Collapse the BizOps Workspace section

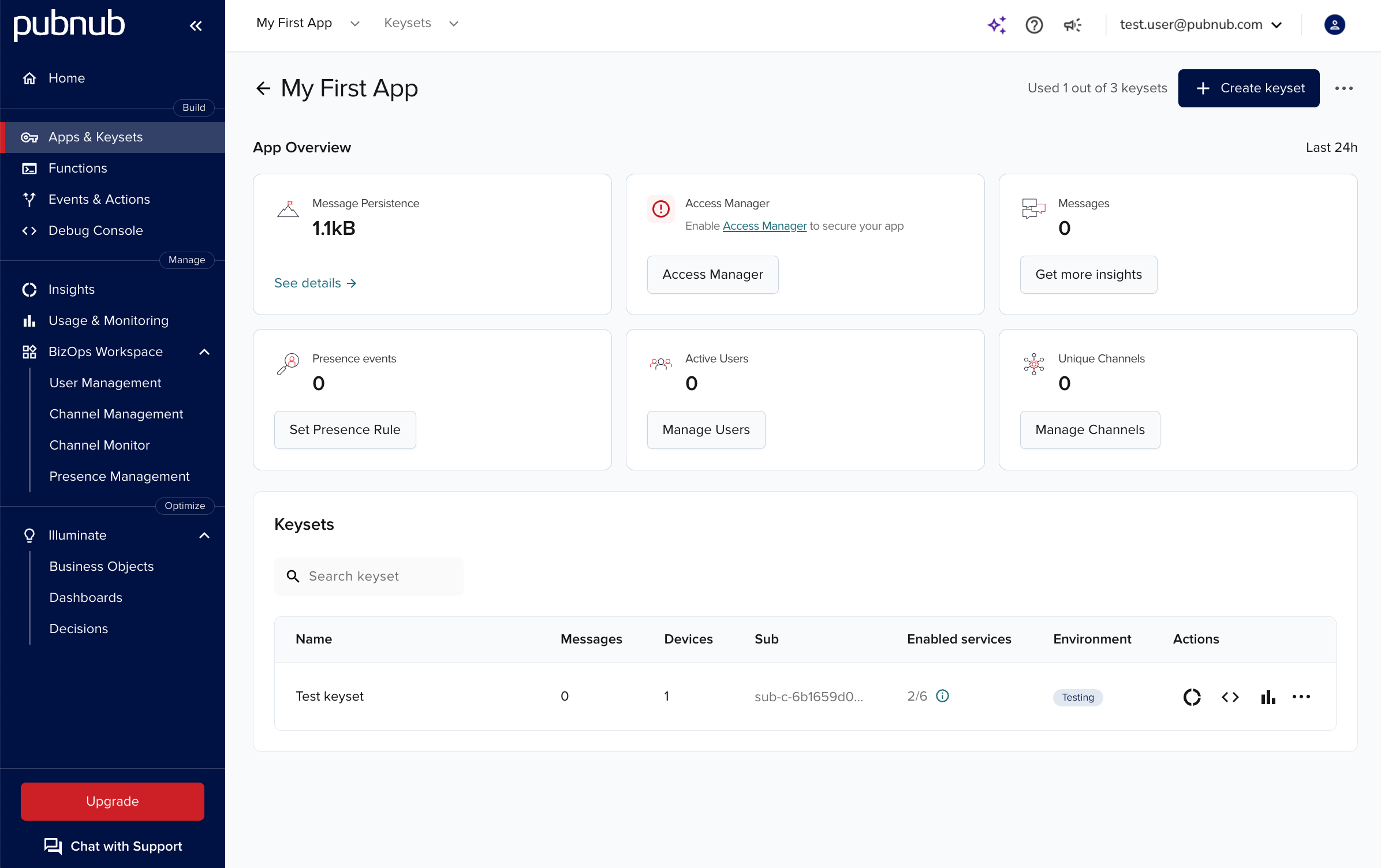[x=204, y=352]
